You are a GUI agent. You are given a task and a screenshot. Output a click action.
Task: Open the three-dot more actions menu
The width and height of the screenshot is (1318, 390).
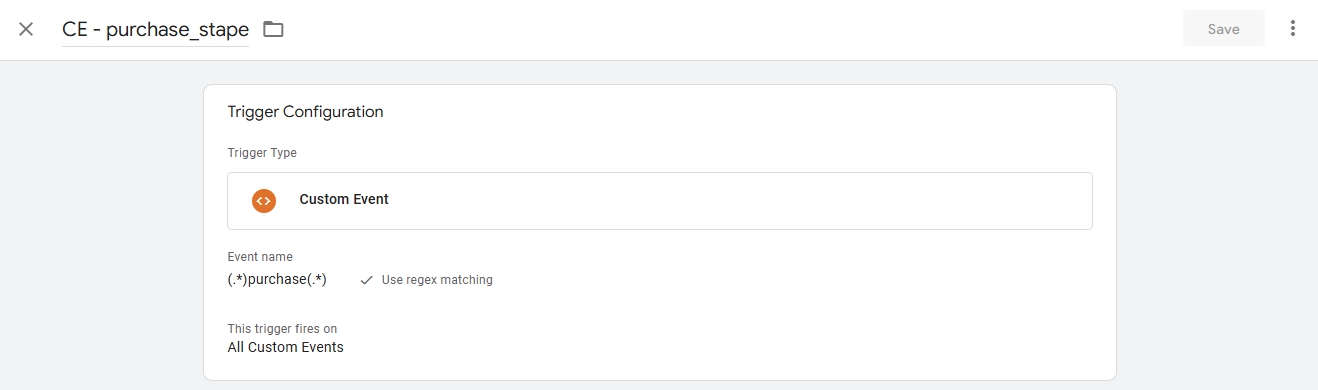click(x=1293, y=28)
